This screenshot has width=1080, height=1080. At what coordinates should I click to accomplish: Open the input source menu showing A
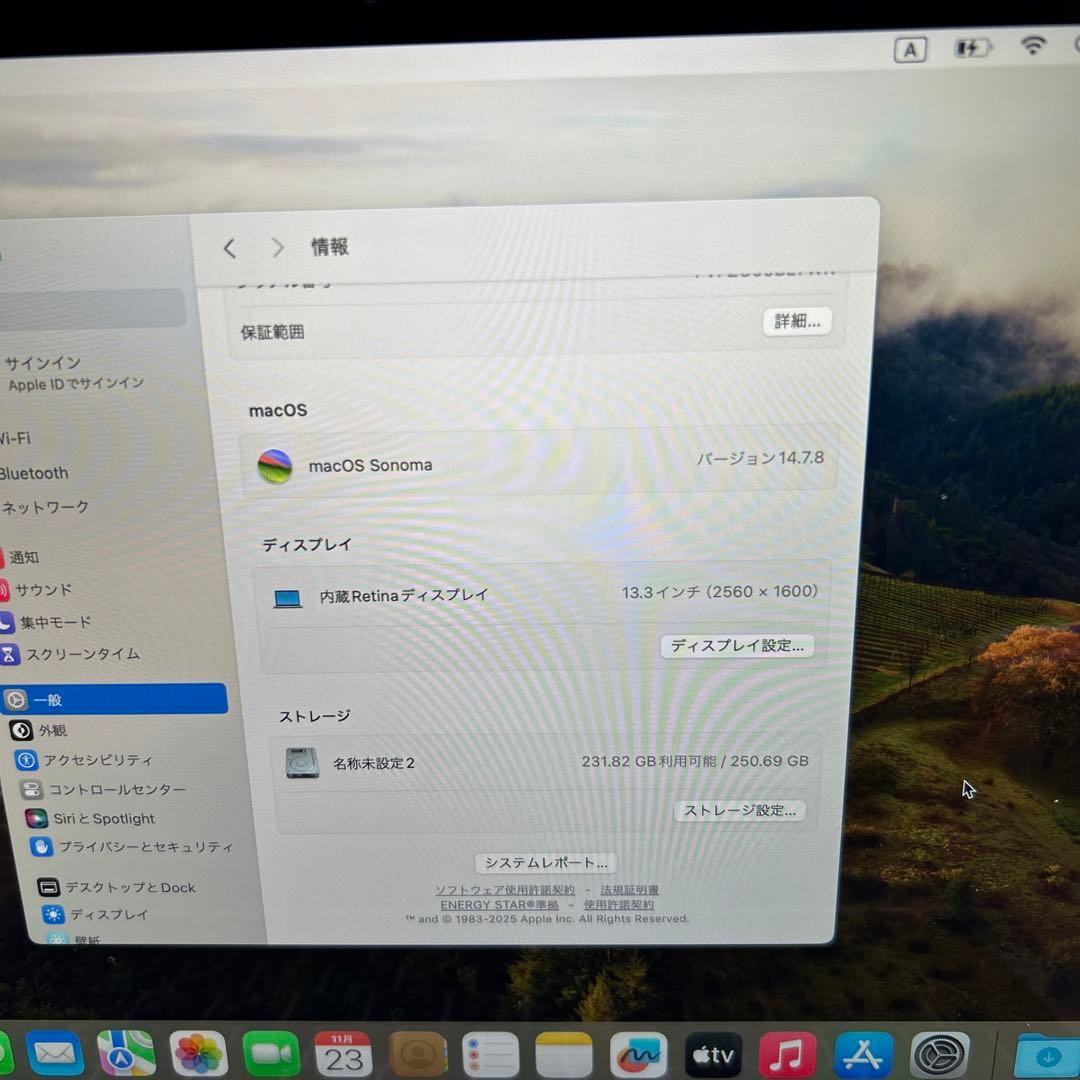click(x=910, y=49)
